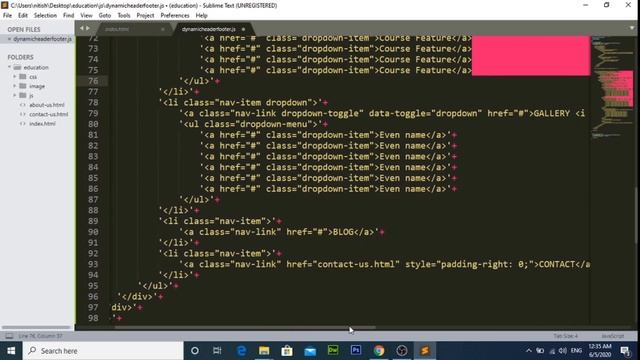
Task: Click the contact-us.html file type icon
Action: [x=23, y=114]
